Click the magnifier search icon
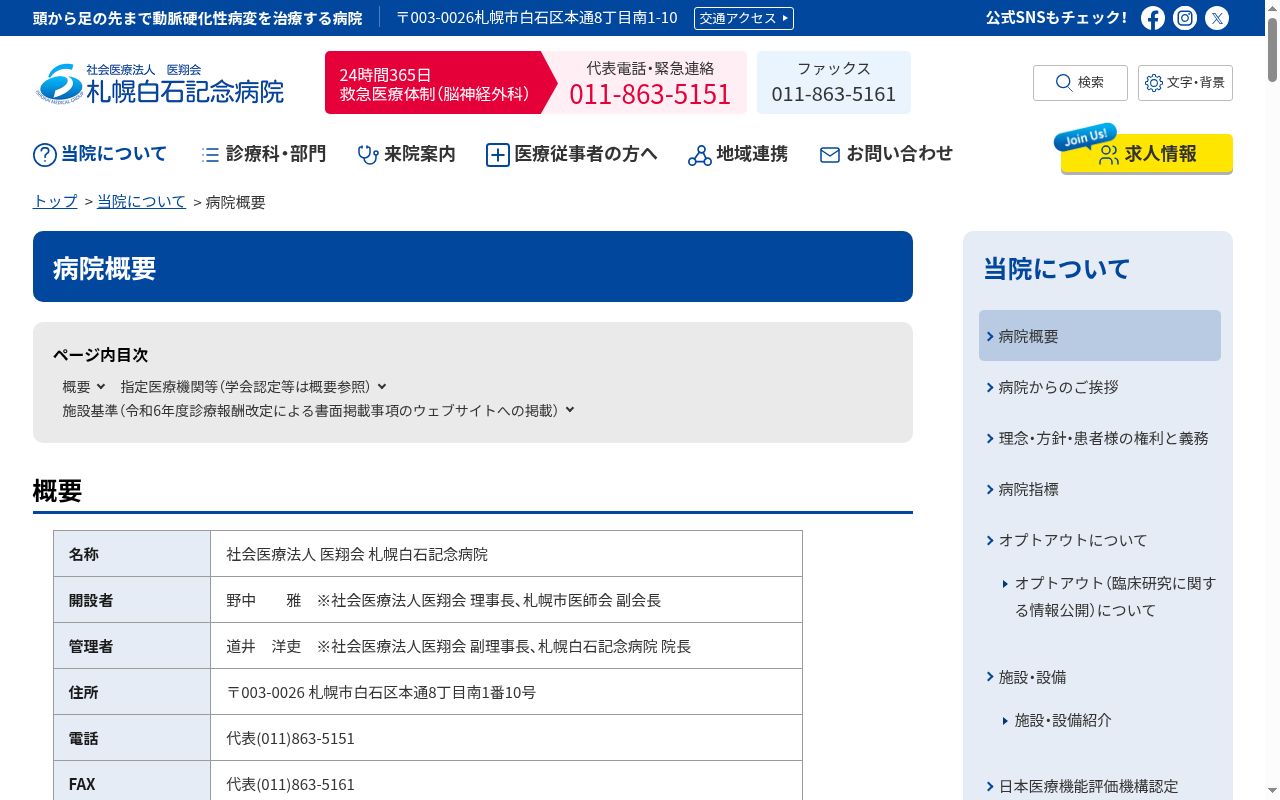Viewport: 1280px width, 800px height. [x=1064, y=83]
